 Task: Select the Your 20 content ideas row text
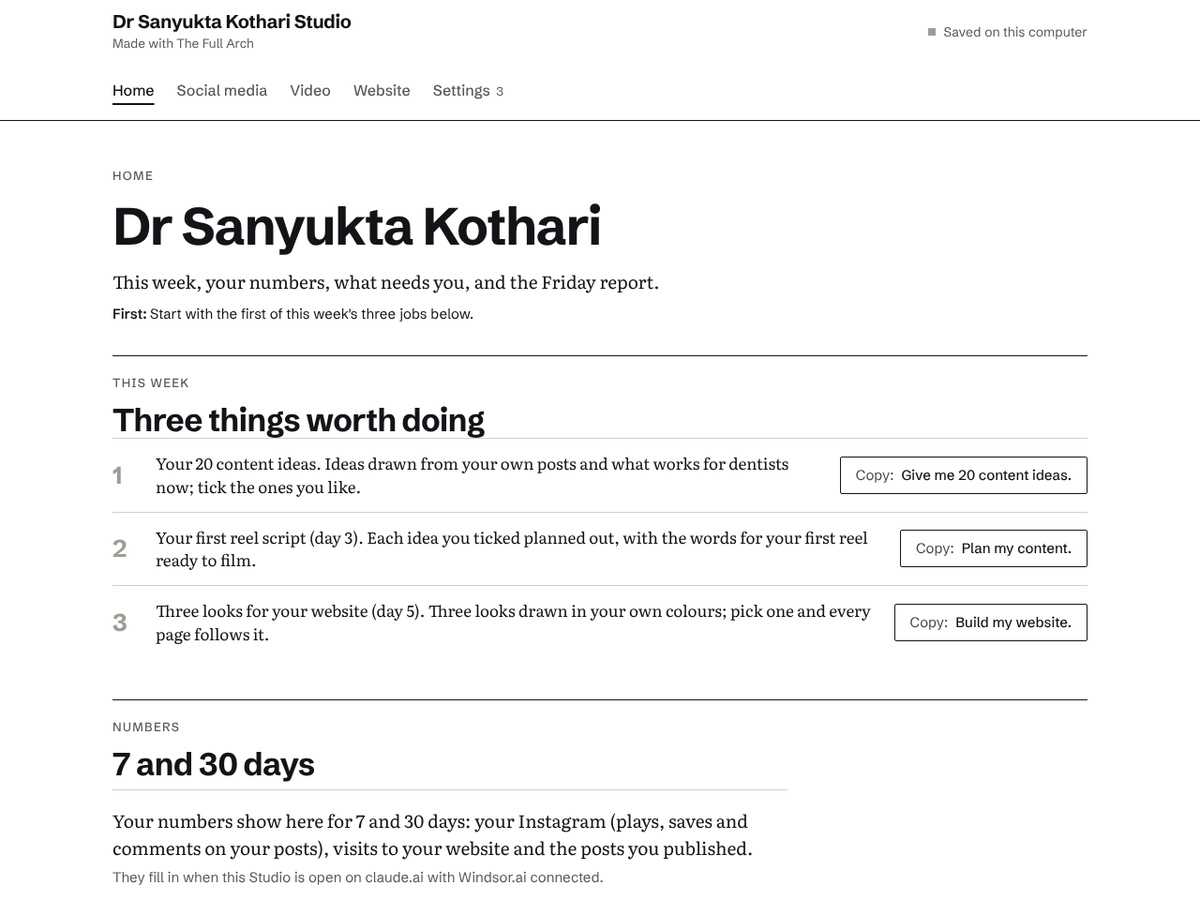pos(472,476)
